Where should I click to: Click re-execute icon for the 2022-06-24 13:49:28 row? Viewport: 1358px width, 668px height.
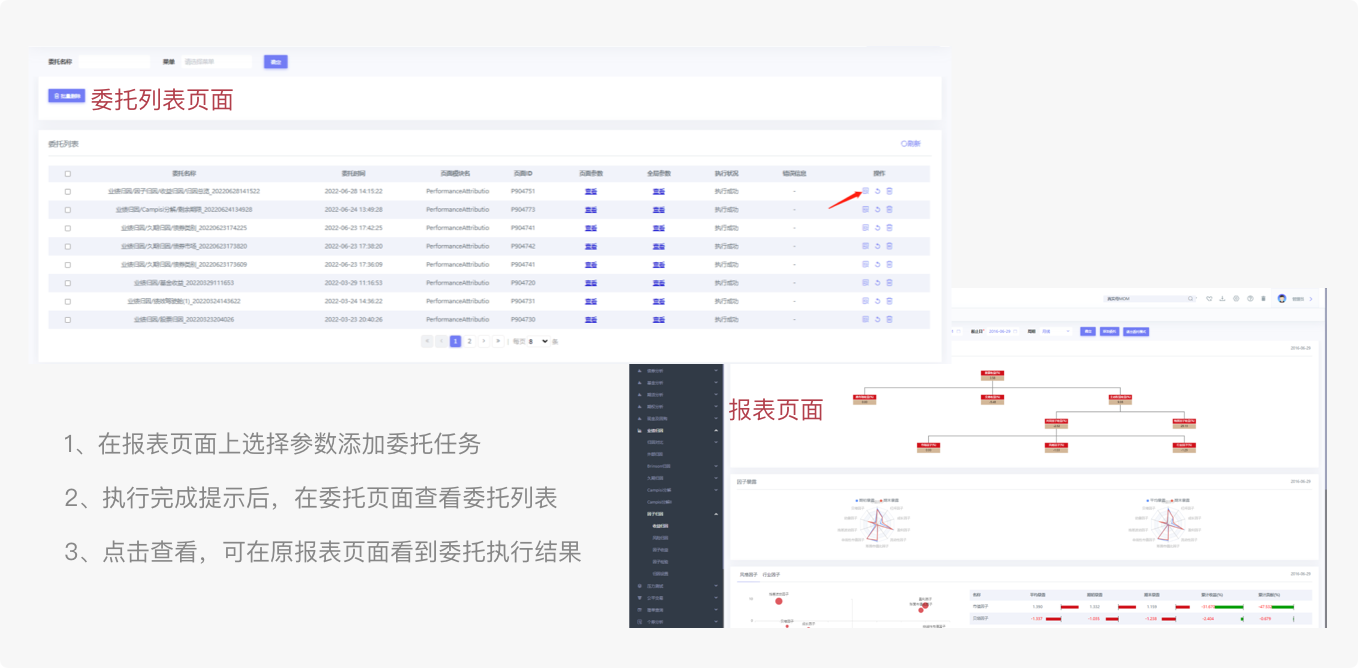(x=878, y=210)
